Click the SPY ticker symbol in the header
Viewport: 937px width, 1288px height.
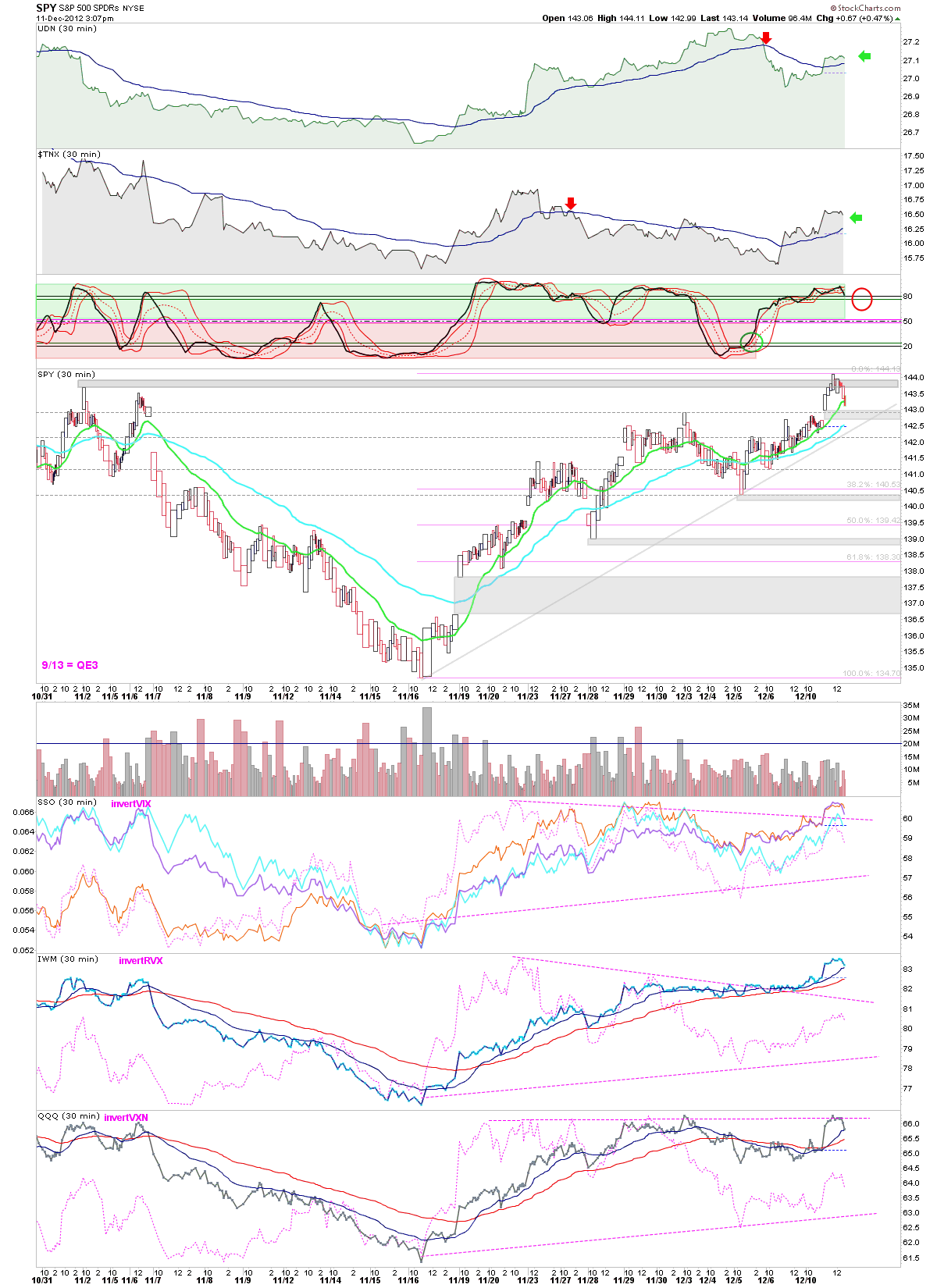(x=46, y=8)
